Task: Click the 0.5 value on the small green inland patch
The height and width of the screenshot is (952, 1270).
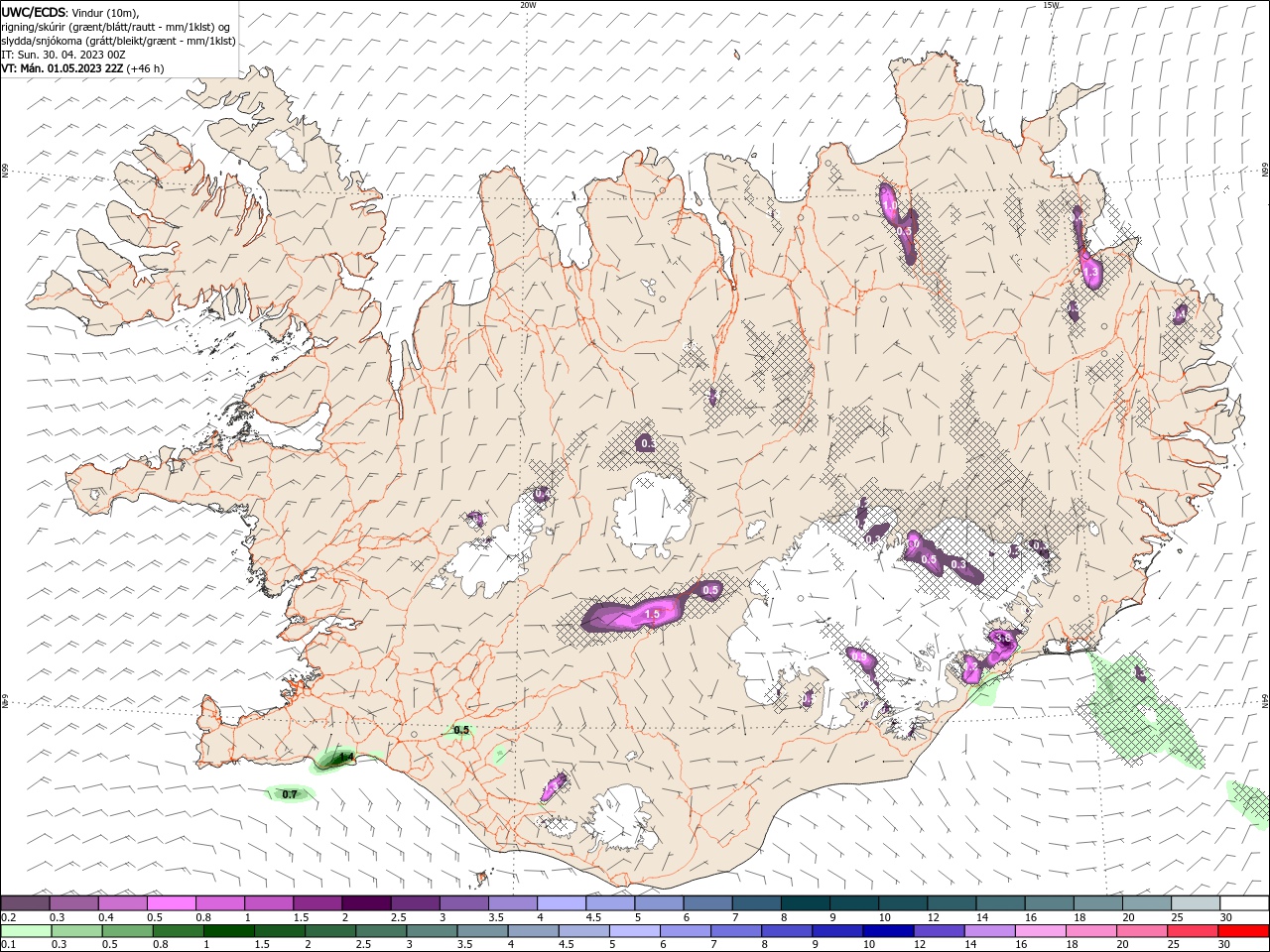Action: [461, 730]
